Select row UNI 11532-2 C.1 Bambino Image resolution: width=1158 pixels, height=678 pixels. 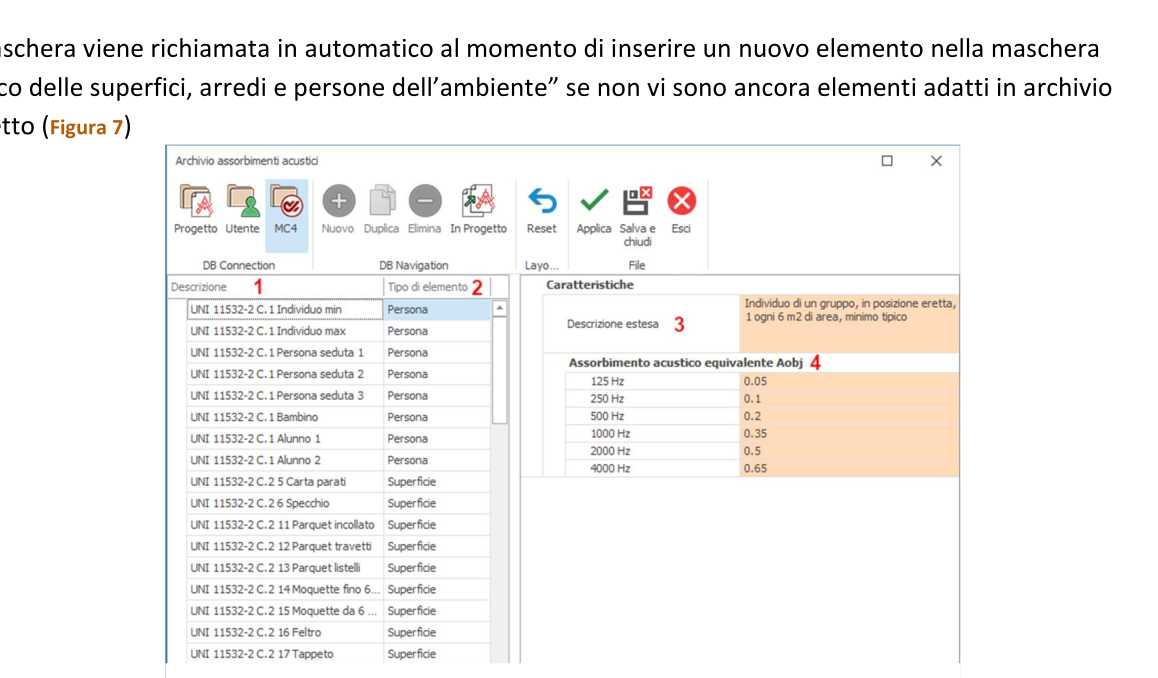(x=284, y=417)
